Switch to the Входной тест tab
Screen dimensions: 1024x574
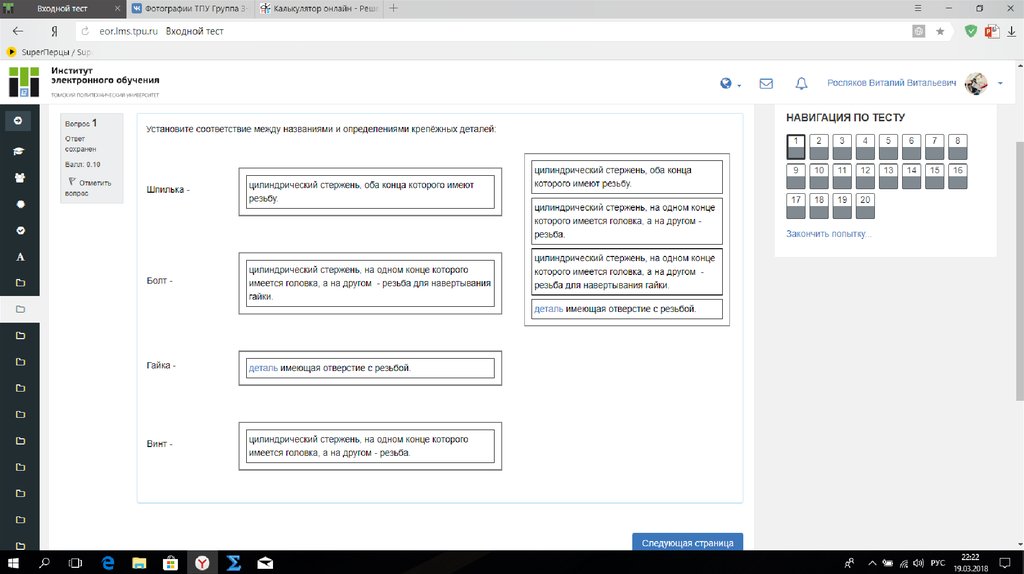point(63,8)
